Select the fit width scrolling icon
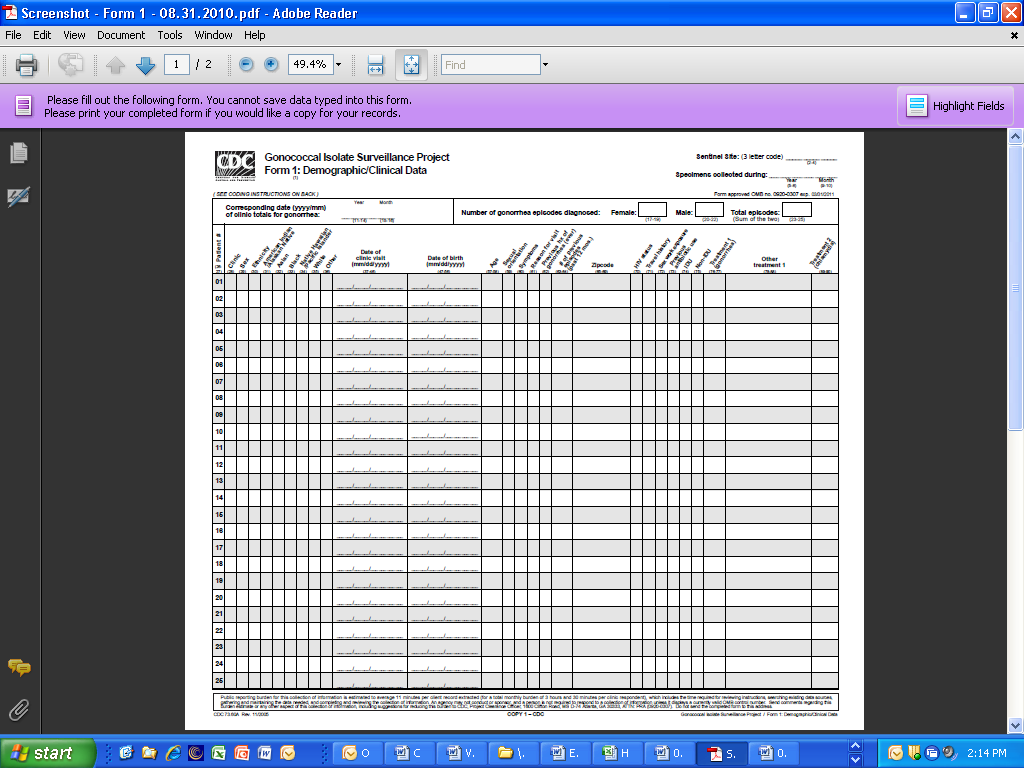This screenshot has width=1024, height=768. [376, 65]
